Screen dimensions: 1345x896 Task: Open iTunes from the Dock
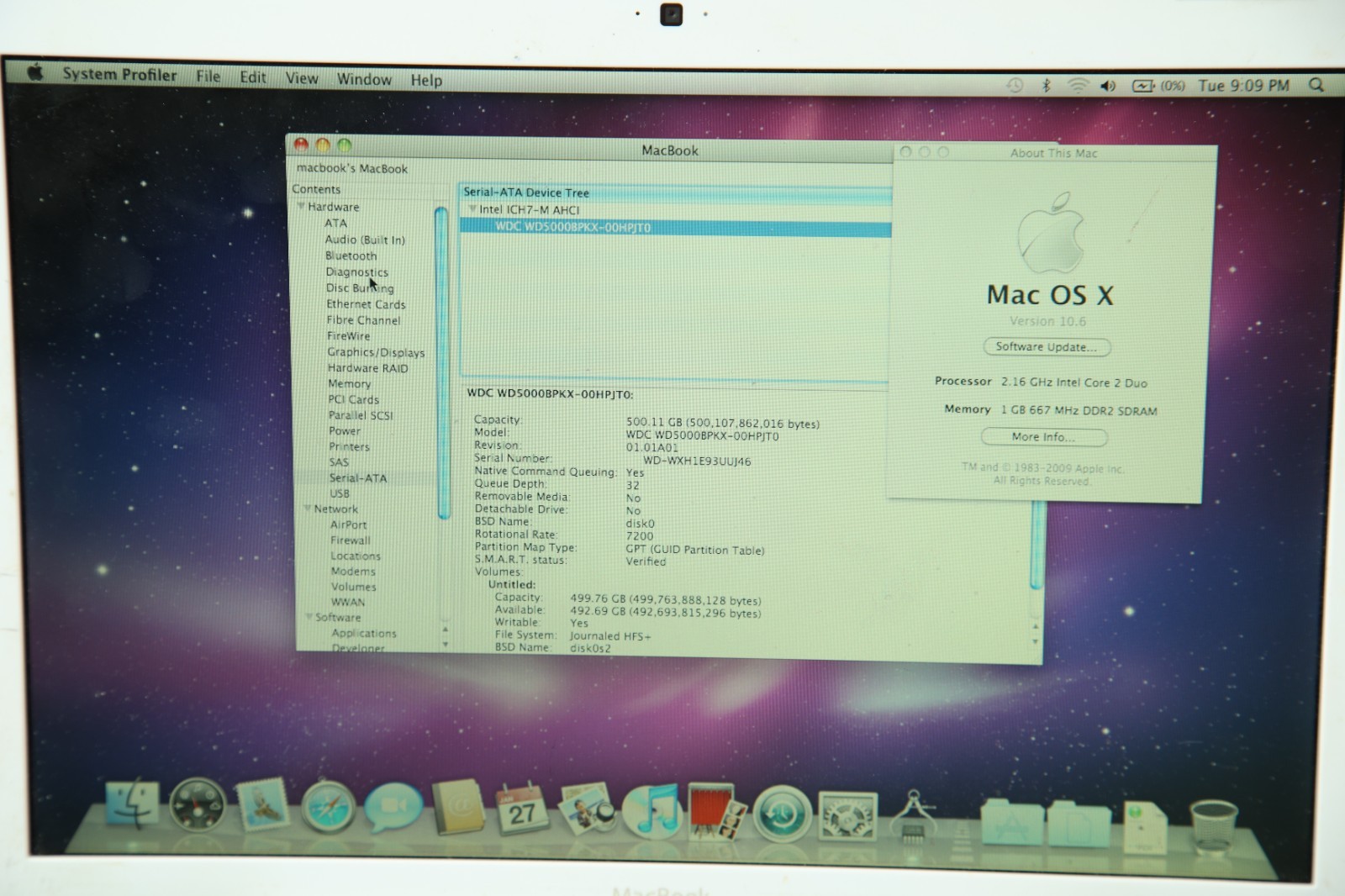[x=651, y=811]
